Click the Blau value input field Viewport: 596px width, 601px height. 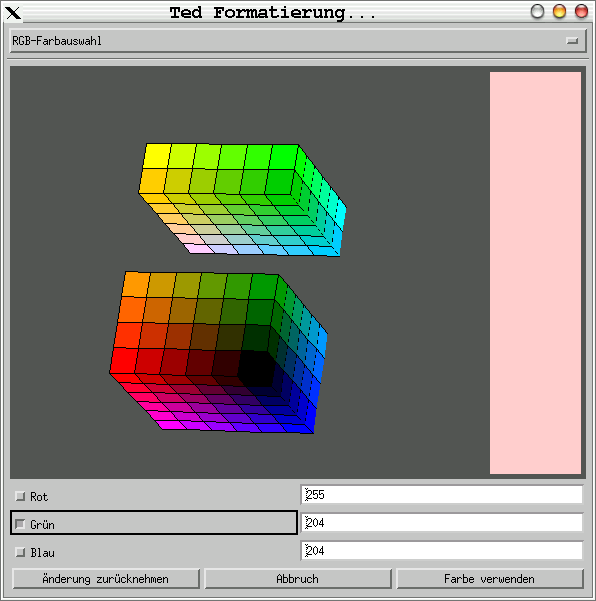pyautogui.click(x=442, y=551)
